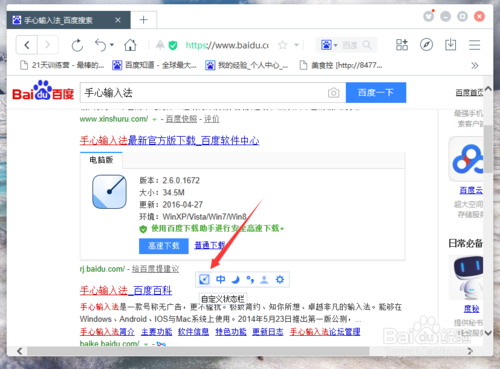Show more bookmarks with double chevron
This screenshot has height=369, width=500.
point(475,65)
